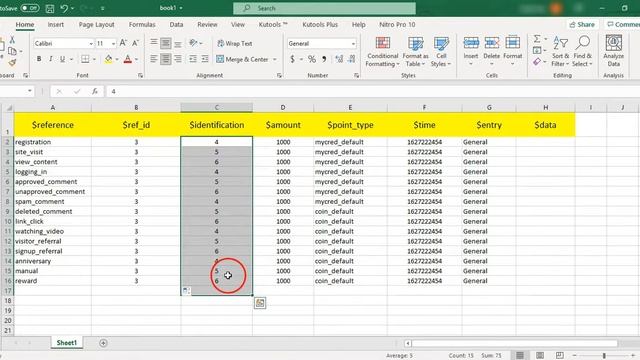
Task: Click Format as Table
Action: point(415,51)
